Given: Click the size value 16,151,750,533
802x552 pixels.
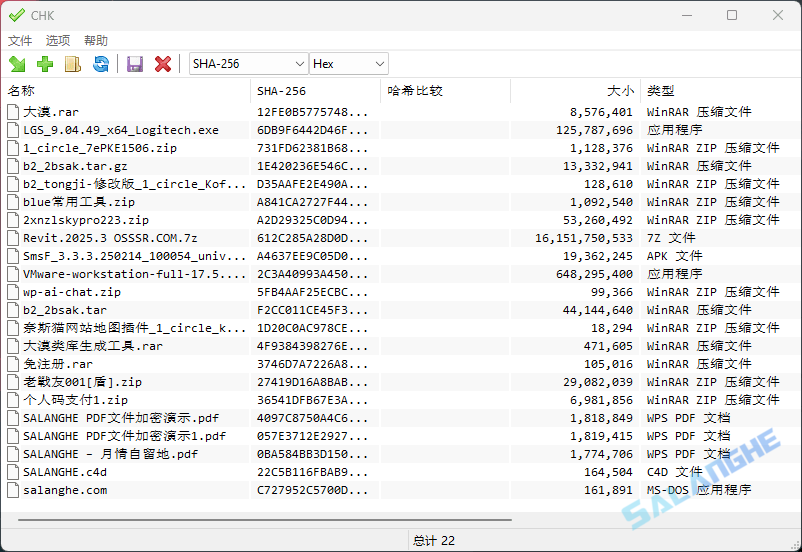Looking at the screenshot, I should (584, 238).
